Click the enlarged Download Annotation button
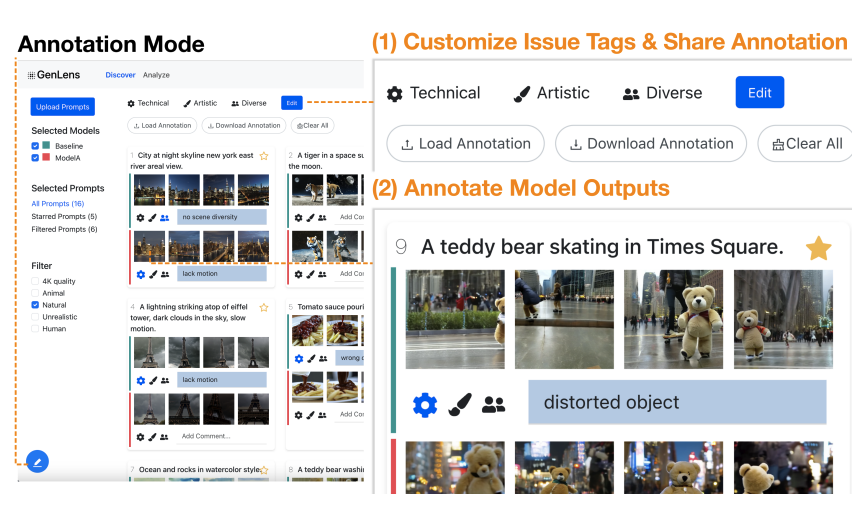 point(651,144)
